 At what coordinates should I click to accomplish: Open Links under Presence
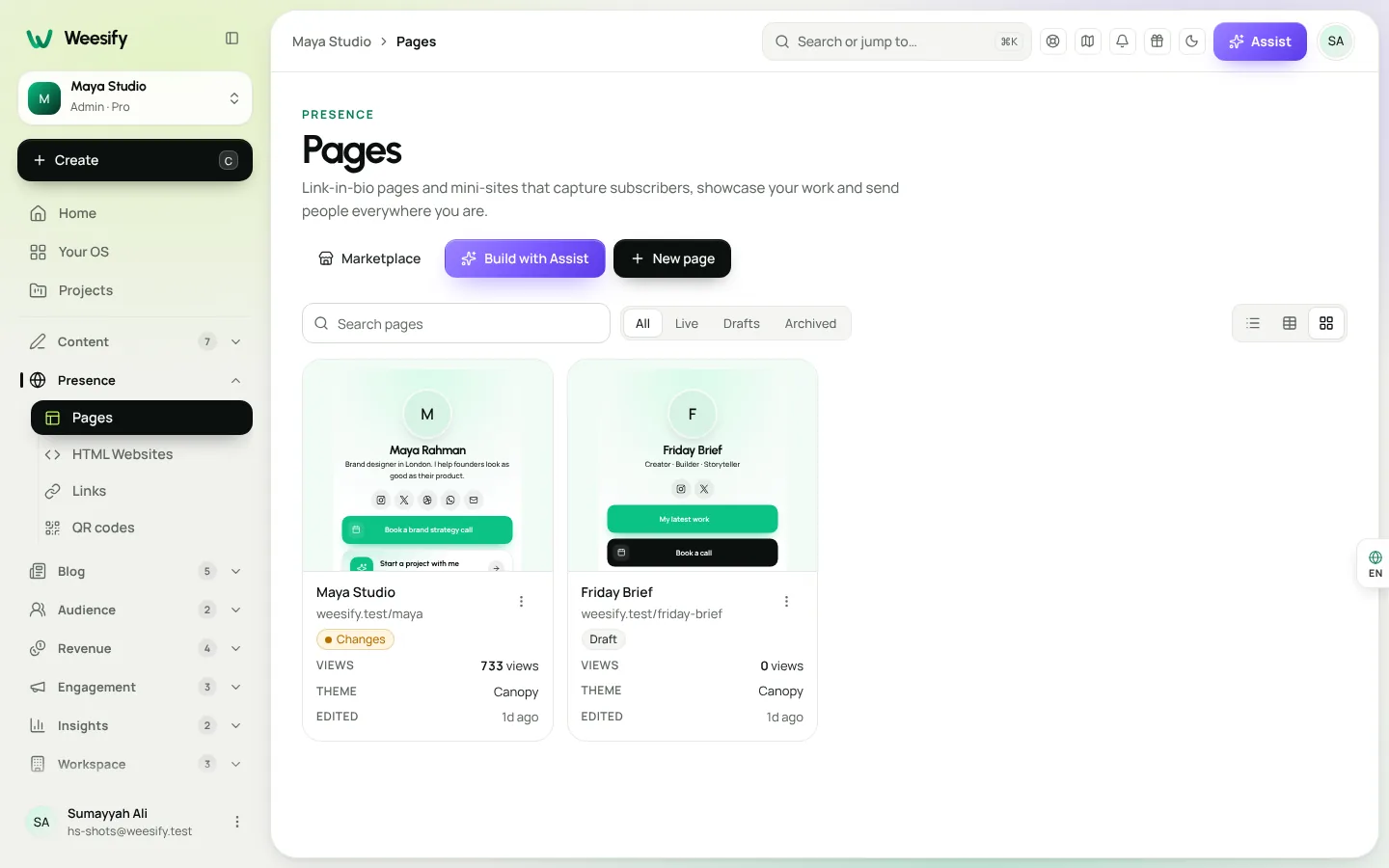142,491
